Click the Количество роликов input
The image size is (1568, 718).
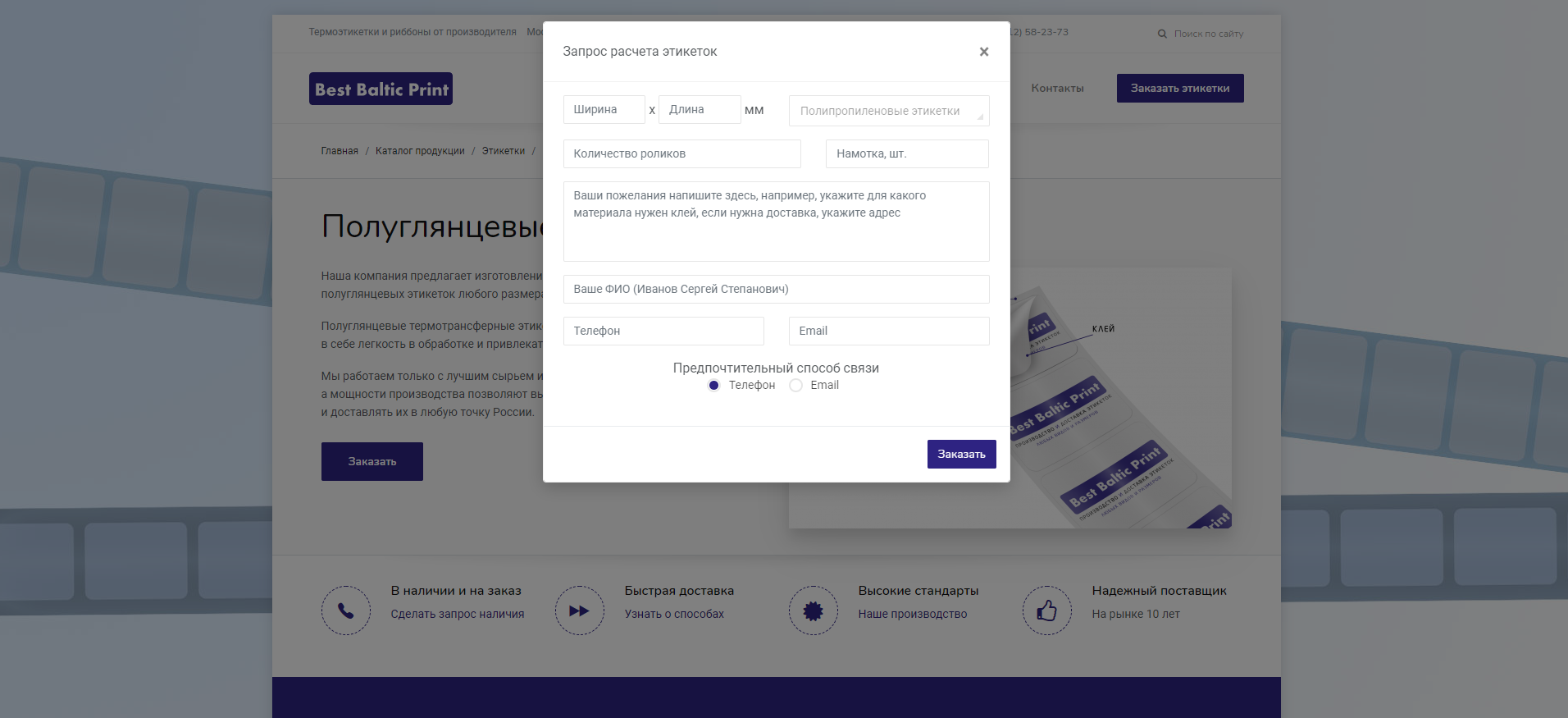(x=681, y=153)
